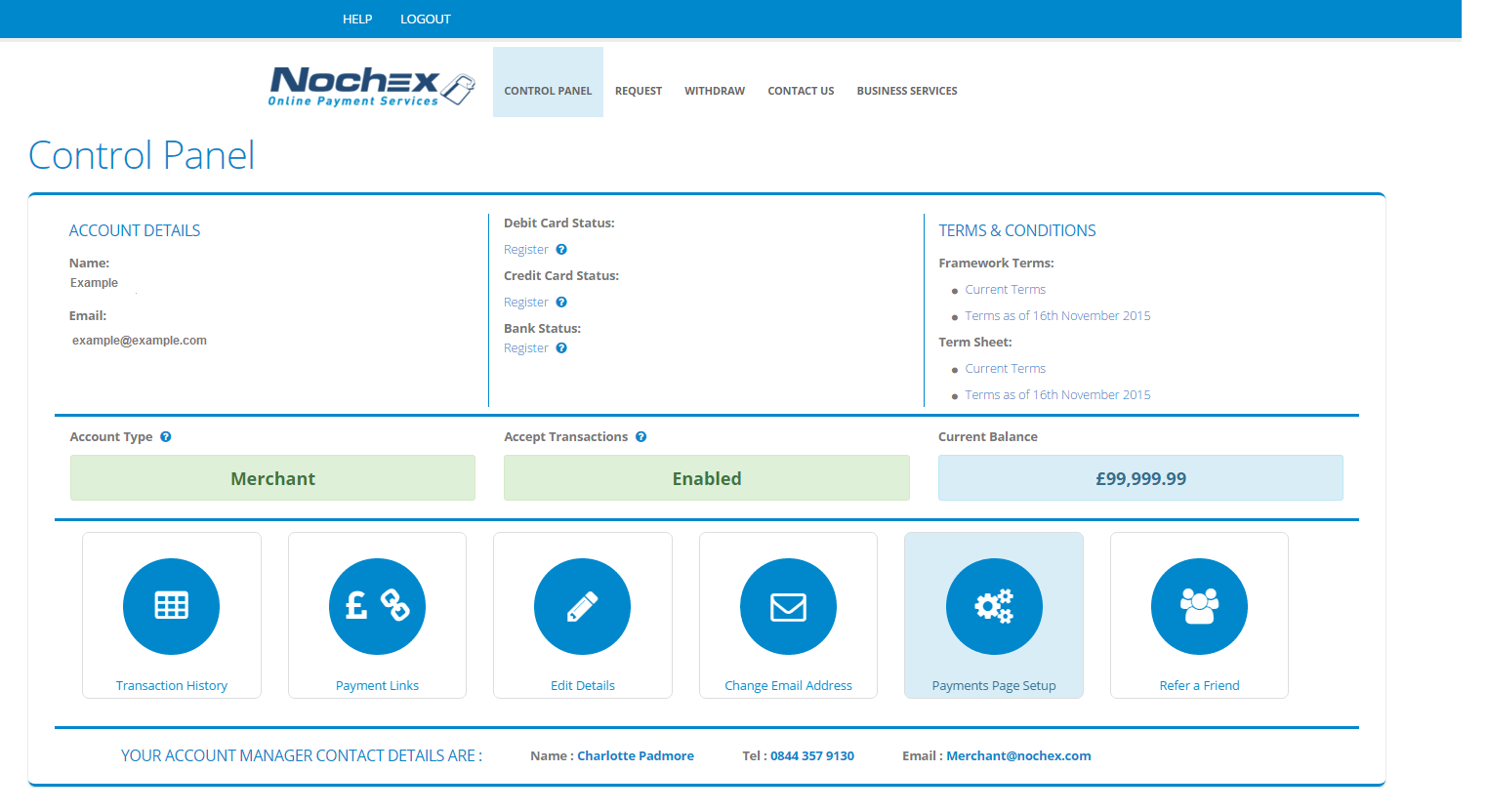Image resolution: width=1488 pixels, height=812 pixels.
Task: Select the Edit Details pencil icon
Action: tap(583, 606)
